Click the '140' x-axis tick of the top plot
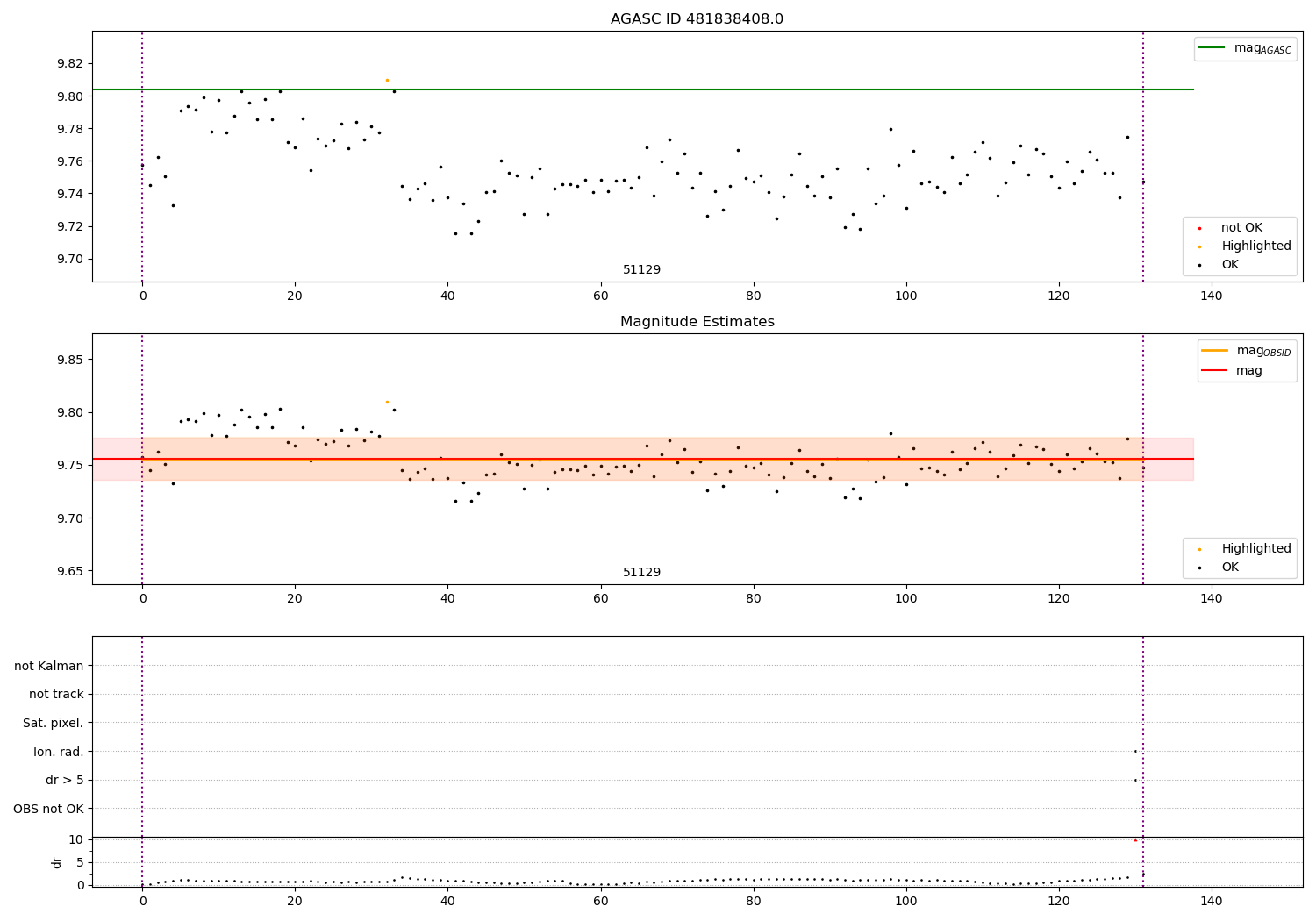Image resolution: width=1316 pixels, height=921 pixels. [1211, 296]
